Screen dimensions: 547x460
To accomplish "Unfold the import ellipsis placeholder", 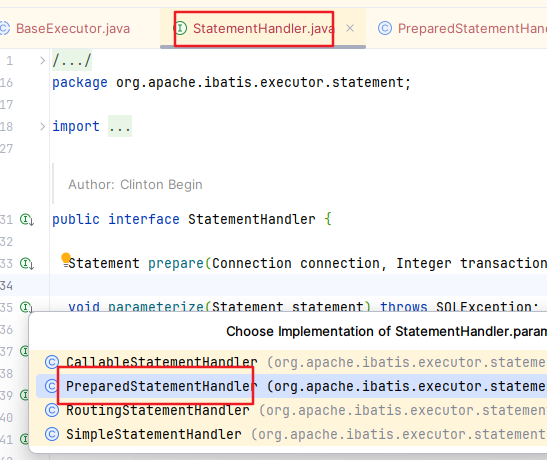I will (120, 126).
